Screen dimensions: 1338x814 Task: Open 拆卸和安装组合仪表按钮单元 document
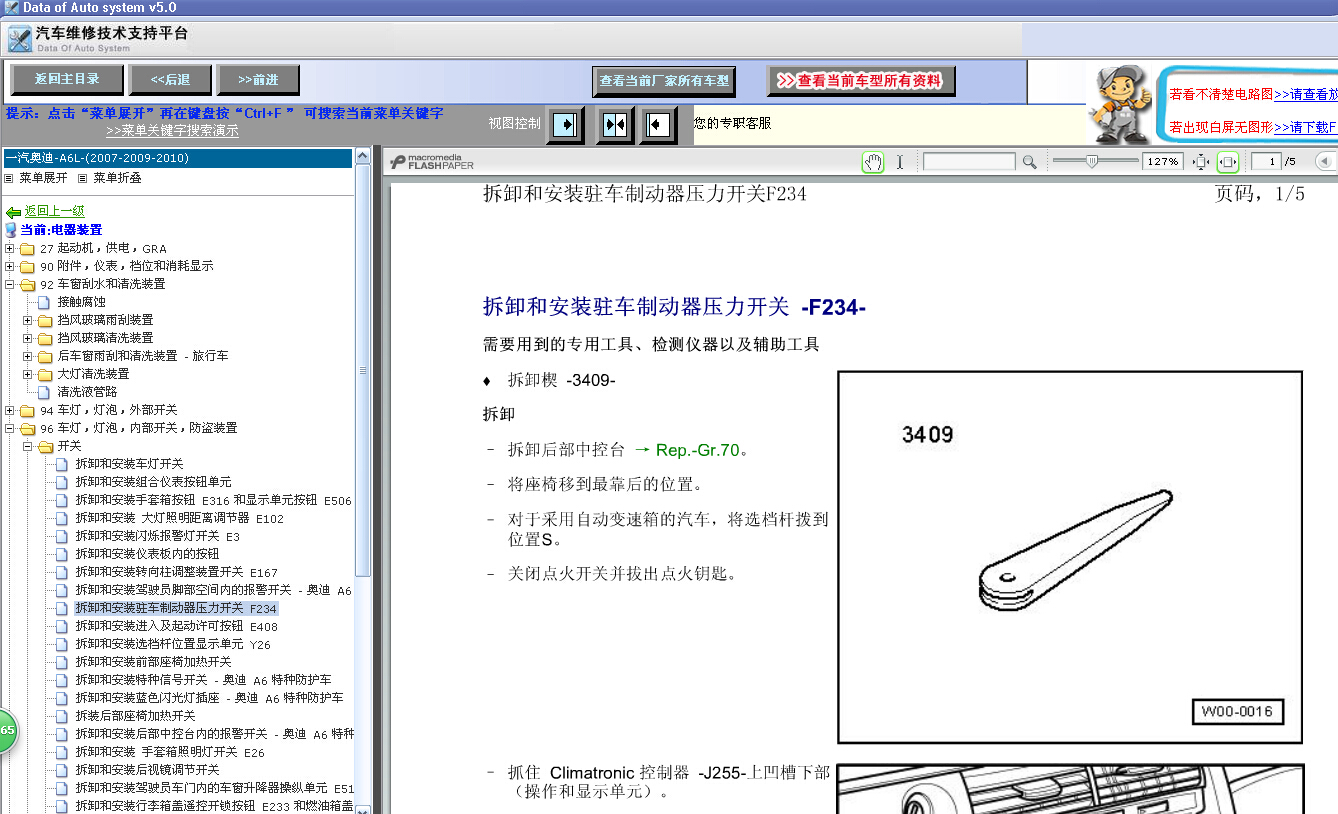point(153,482)
